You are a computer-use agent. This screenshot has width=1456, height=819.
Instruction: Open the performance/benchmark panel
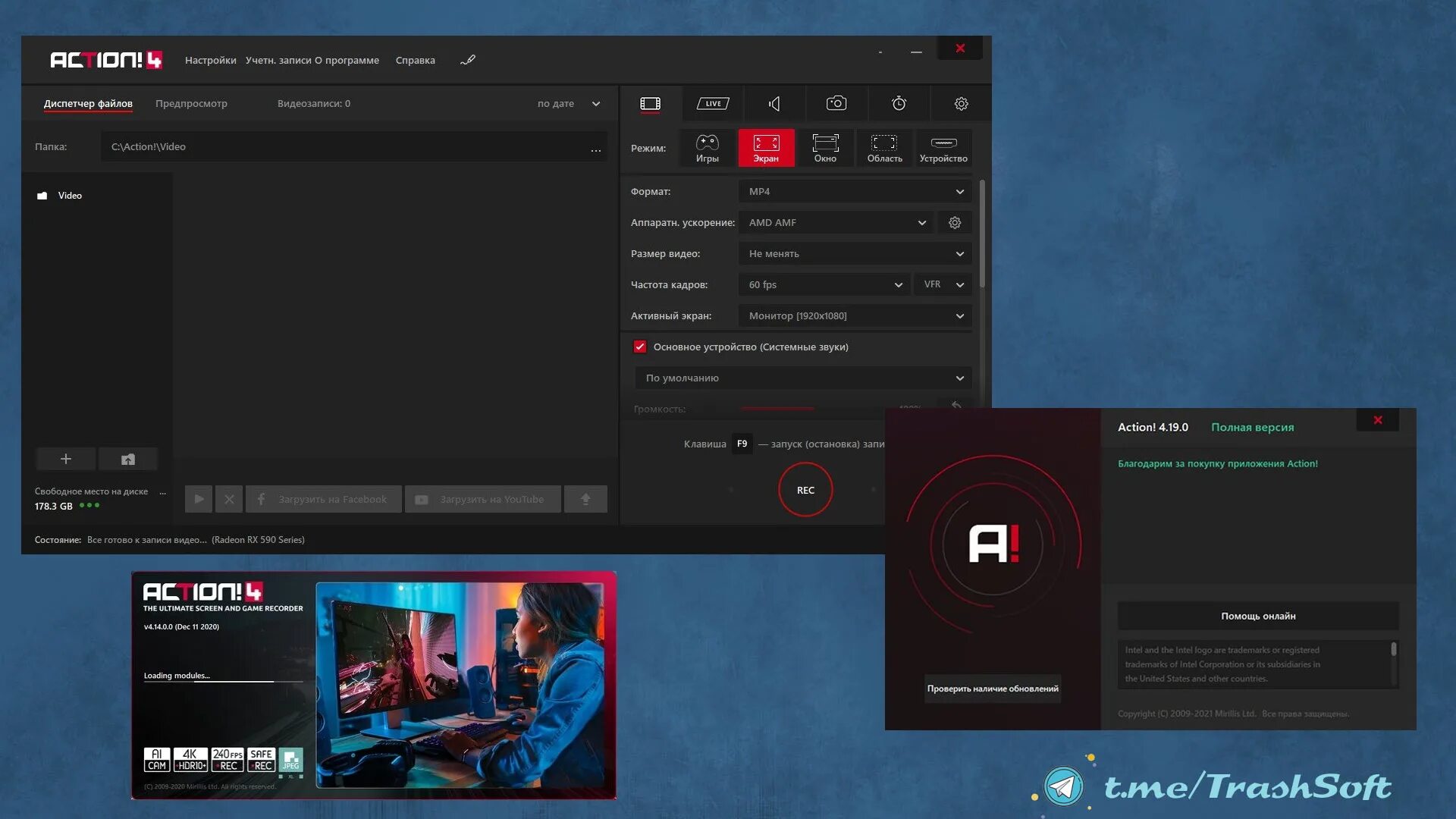click(898, 103)
